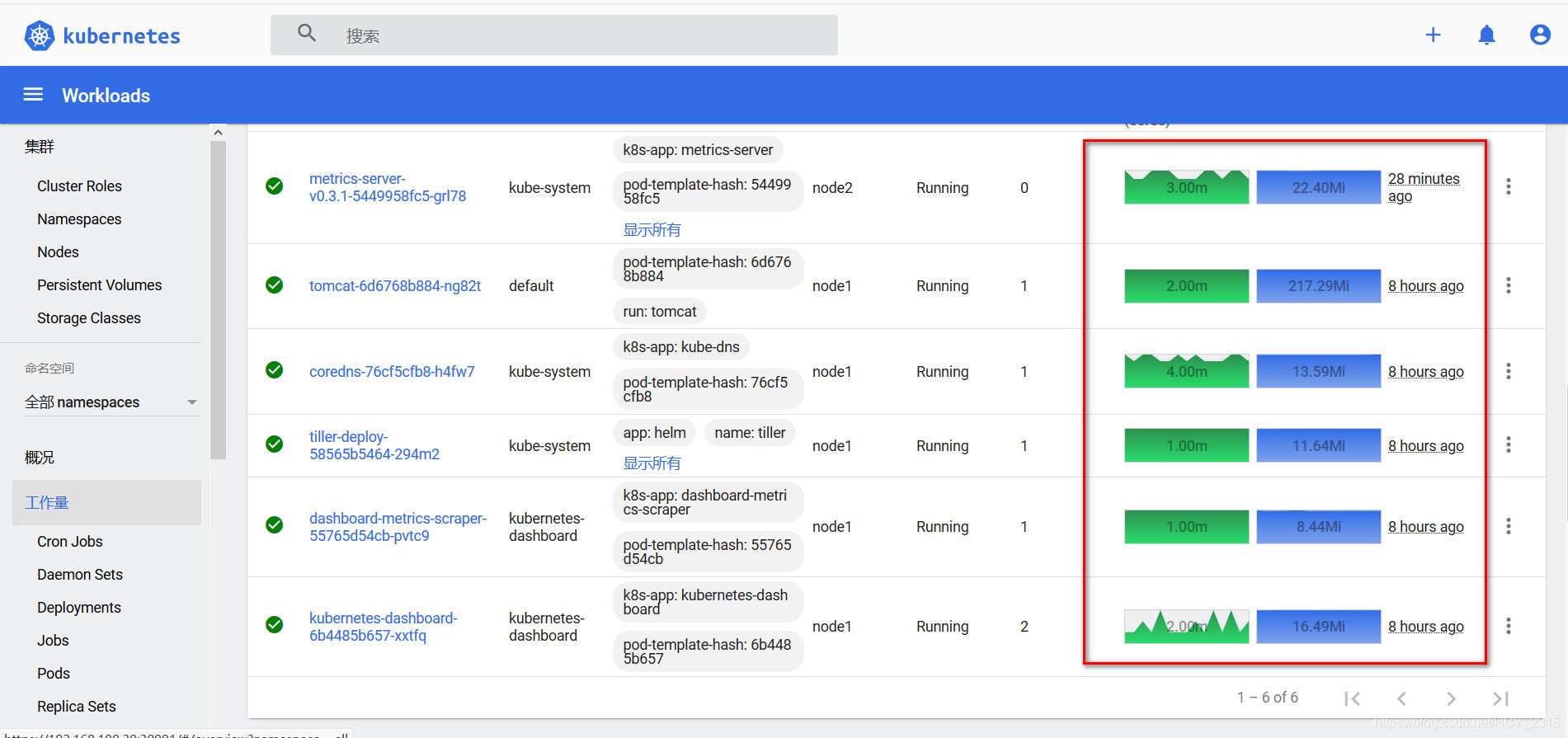The width and height of the screenshot is (1568, 738).
Task: Select 概况 overview in sidebar
Action: click(40, 458)
